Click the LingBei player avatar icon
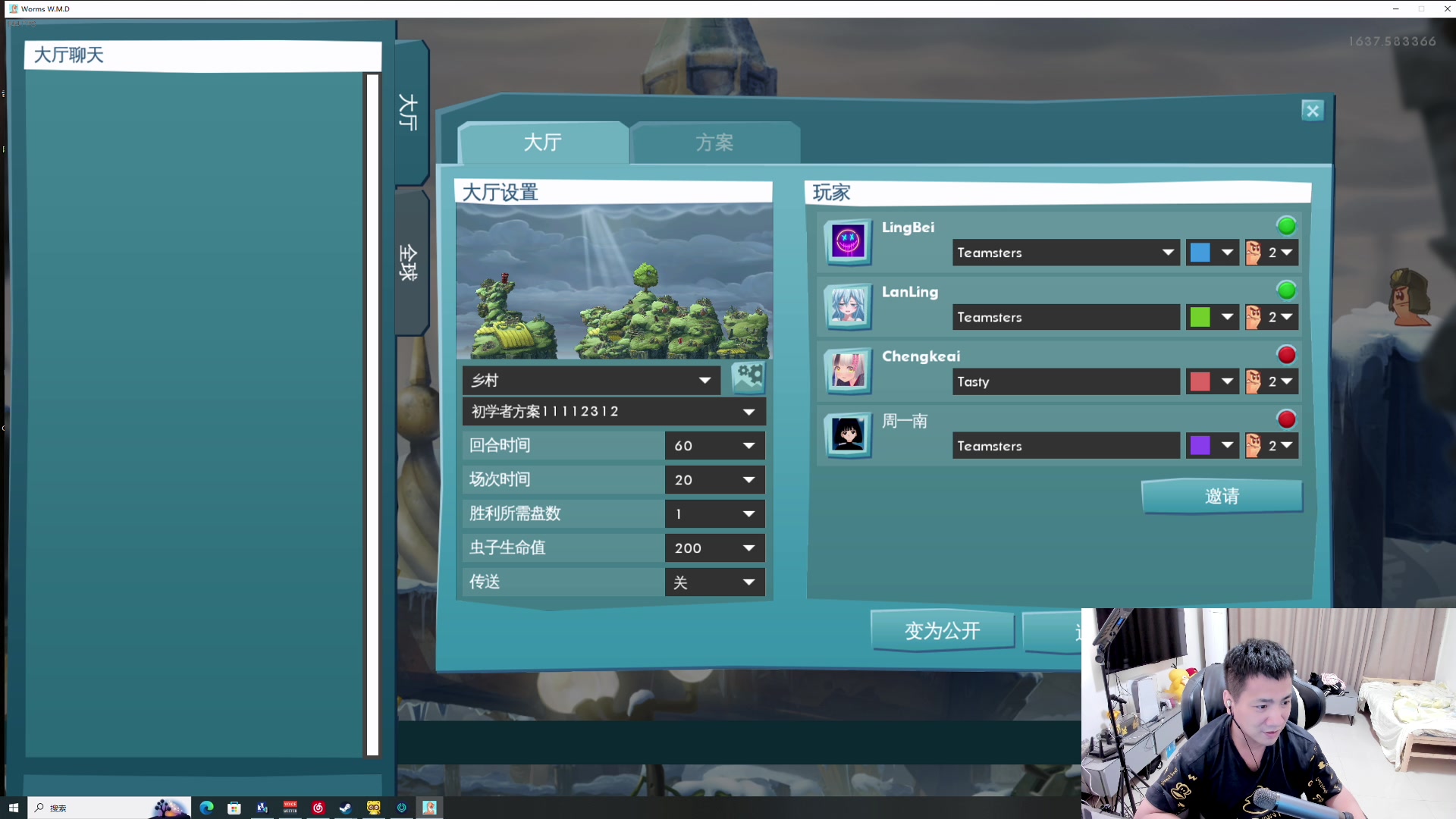 click(x=847, y=241)
